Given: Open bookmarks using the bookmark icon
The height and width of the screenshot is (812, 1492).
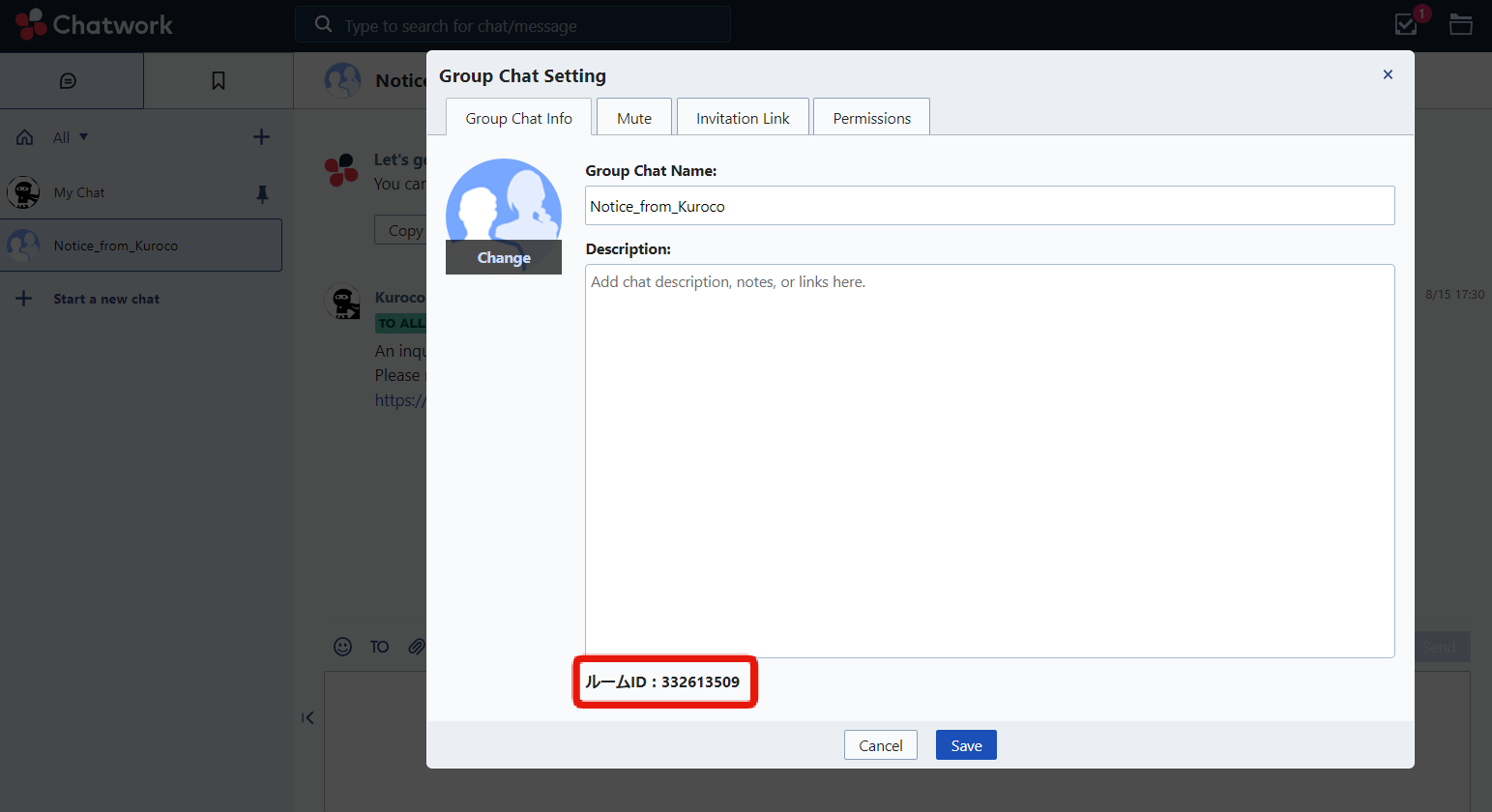Looking at the screenshot, I should tap(218, 80).
